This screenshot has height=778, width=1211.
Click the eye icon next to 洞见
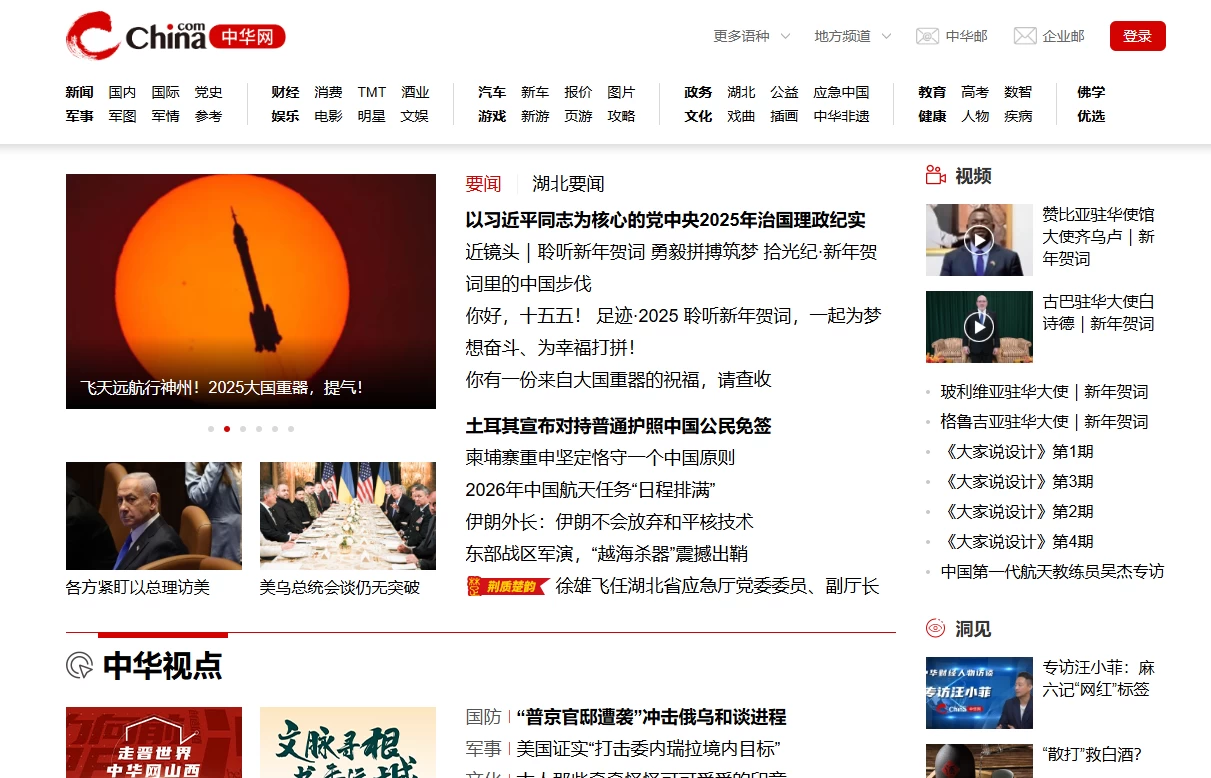934,628
